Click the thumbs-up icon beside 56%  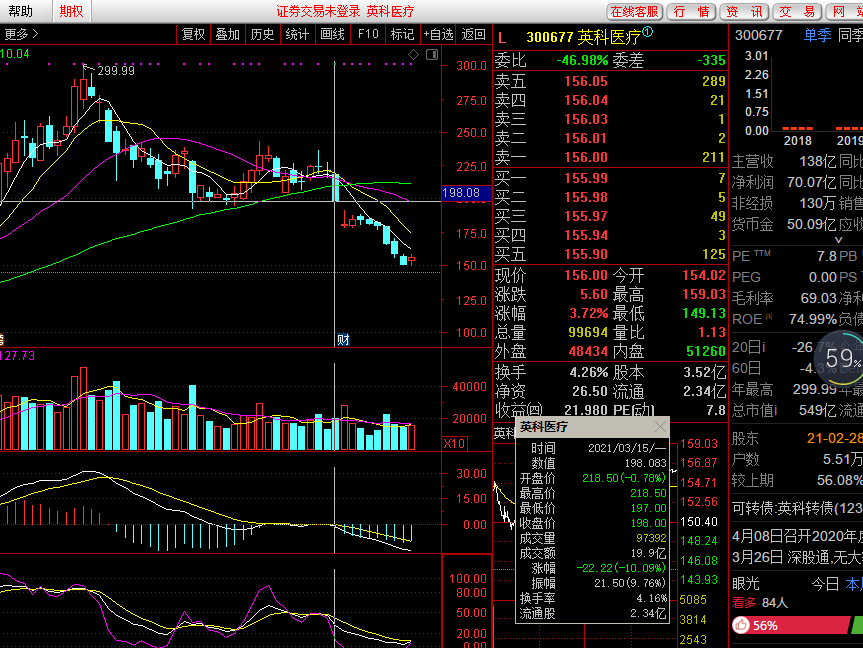pos(741,625)
